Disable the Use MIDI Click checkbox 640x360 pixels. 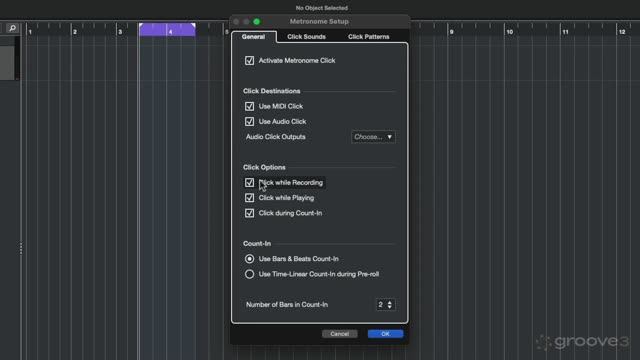tap(249, 106)
